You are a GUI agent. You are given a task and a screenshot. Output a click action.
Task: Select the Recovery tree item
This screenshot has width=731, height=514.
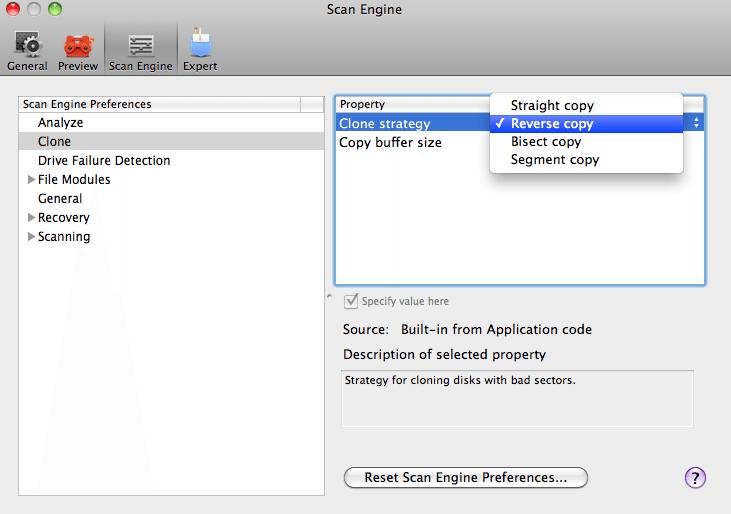pos(172,218)
